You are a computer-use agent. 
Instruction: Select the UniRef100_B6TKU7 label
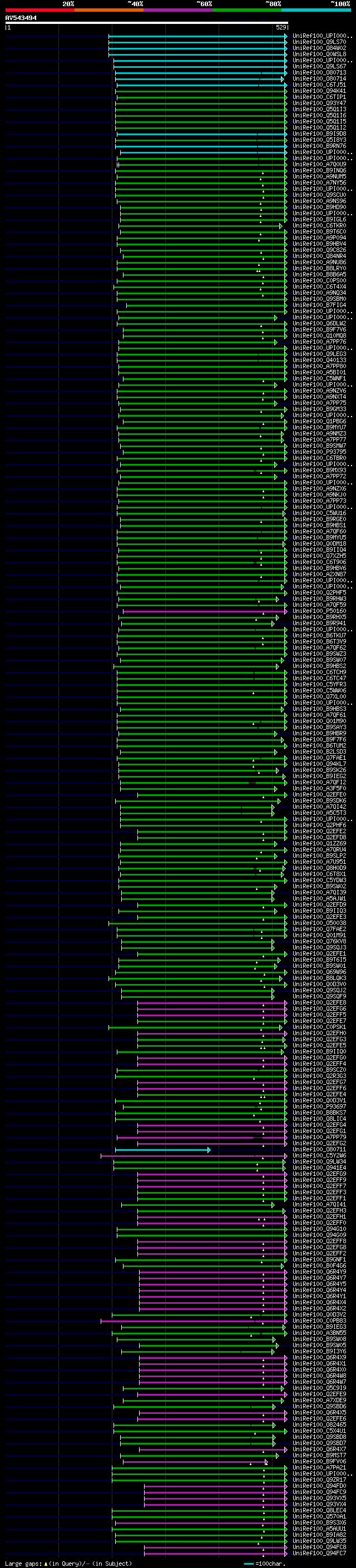click(x=319, y=635)
